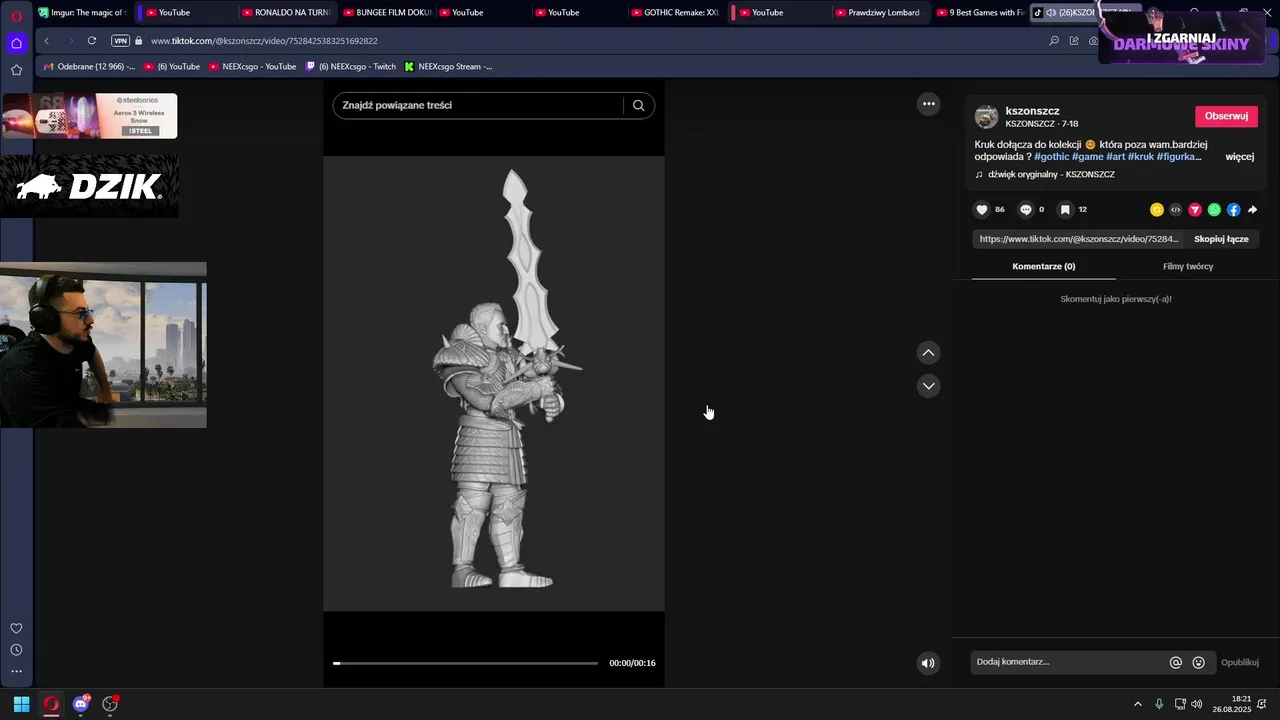The image size is (1280, 720).
Task: Open (6) NEEXcsgo - Twitch bookmark
Action: [x=351, y=67]
